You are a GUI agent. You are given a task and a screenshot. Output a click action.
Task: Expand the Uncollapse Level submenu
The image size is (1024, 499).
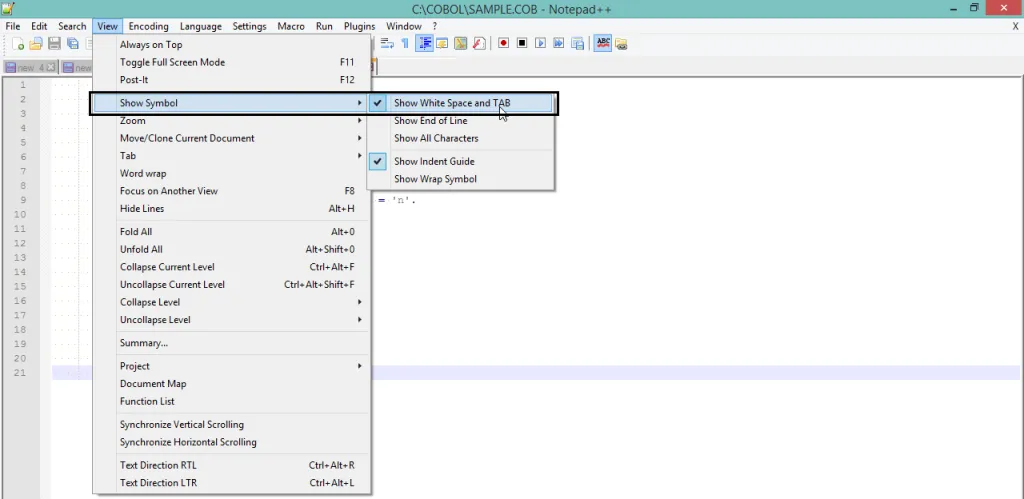pos(232,320)
